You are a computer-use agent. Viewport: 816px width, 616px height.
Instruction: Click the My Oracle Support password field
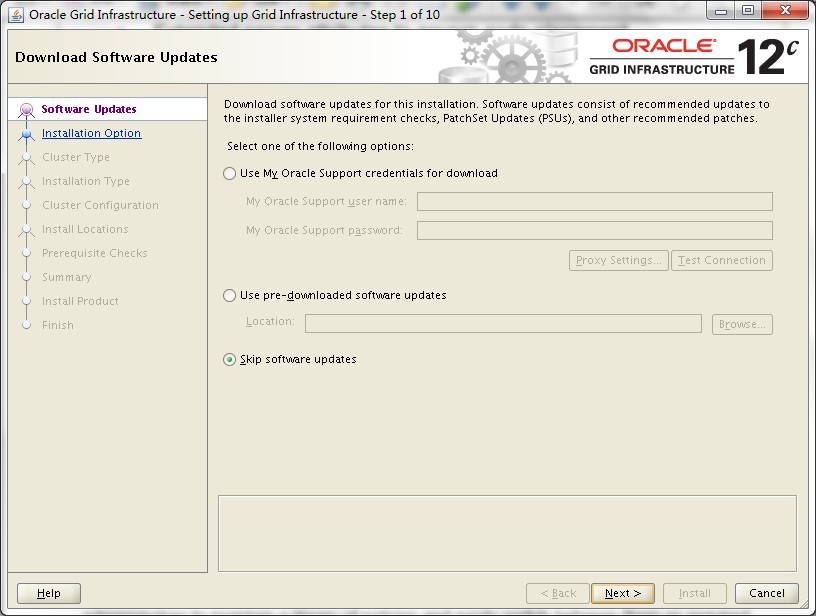tap(595, 230)
